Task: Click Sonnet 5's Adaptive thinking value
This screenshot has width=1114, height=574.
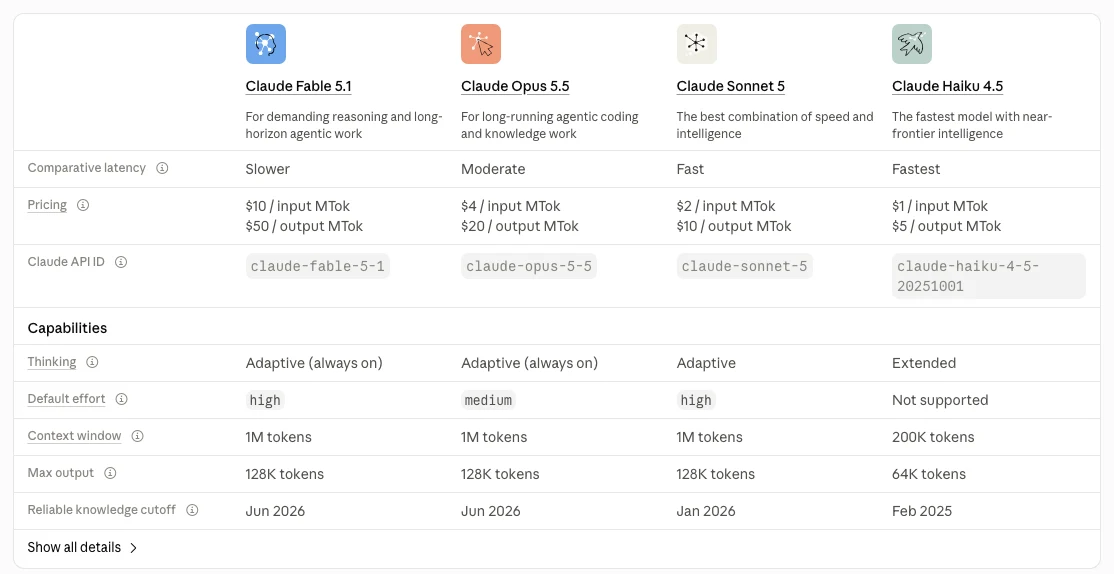Action: [x=705, y=363]
